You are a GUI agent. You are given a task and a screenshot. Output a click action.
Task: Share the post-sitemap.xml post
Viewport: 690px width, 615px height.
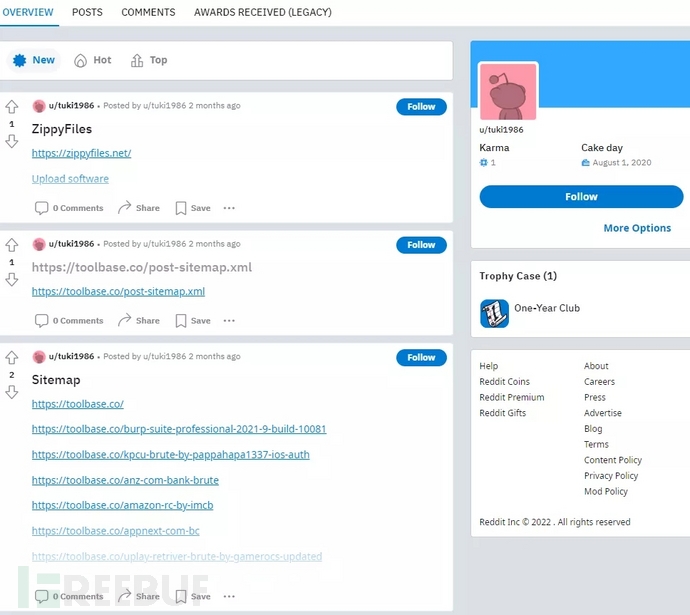139,321
